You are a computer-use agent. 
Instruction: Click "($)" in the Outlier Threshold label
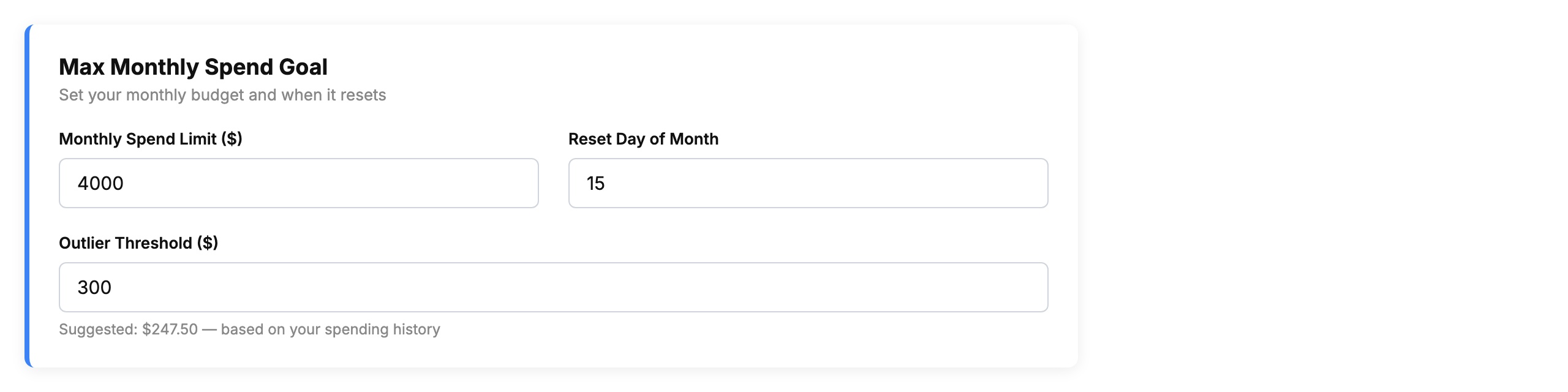pyautogui.click(x=208, y=243)
